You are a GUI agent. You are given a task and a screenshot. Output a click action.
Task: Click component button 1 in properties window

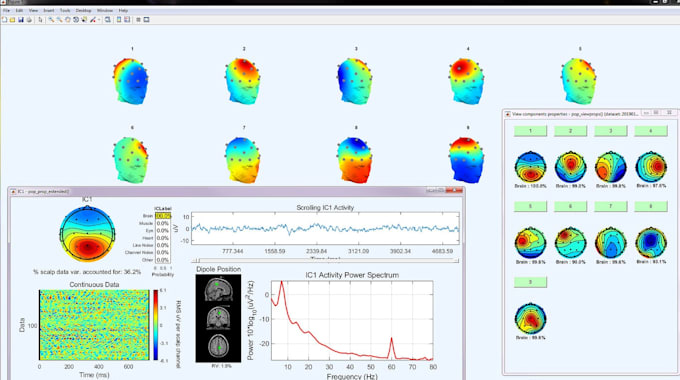530,131
